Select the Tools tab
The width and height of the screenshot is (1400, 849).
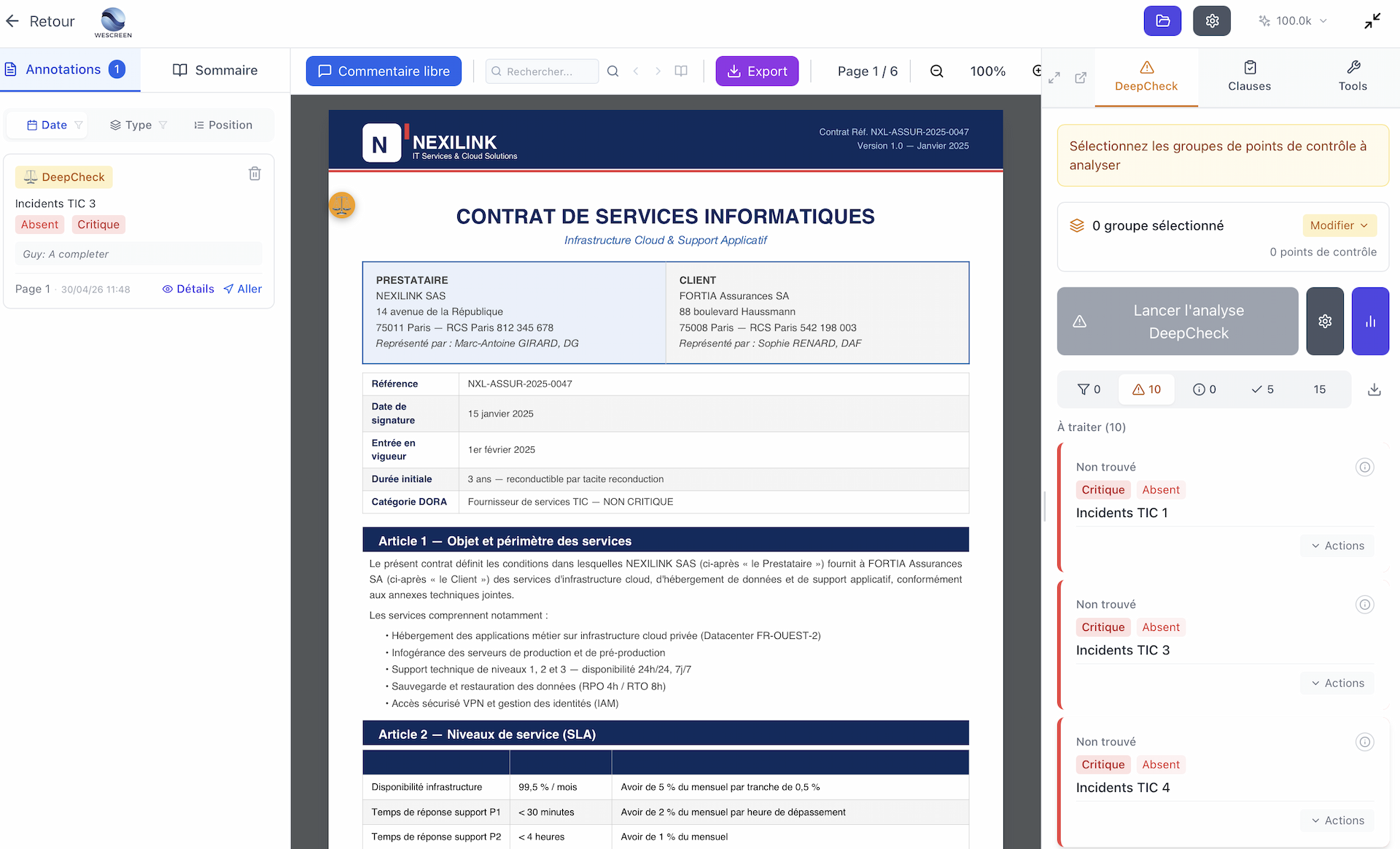pyautogui.click(x=1353, y=77)
